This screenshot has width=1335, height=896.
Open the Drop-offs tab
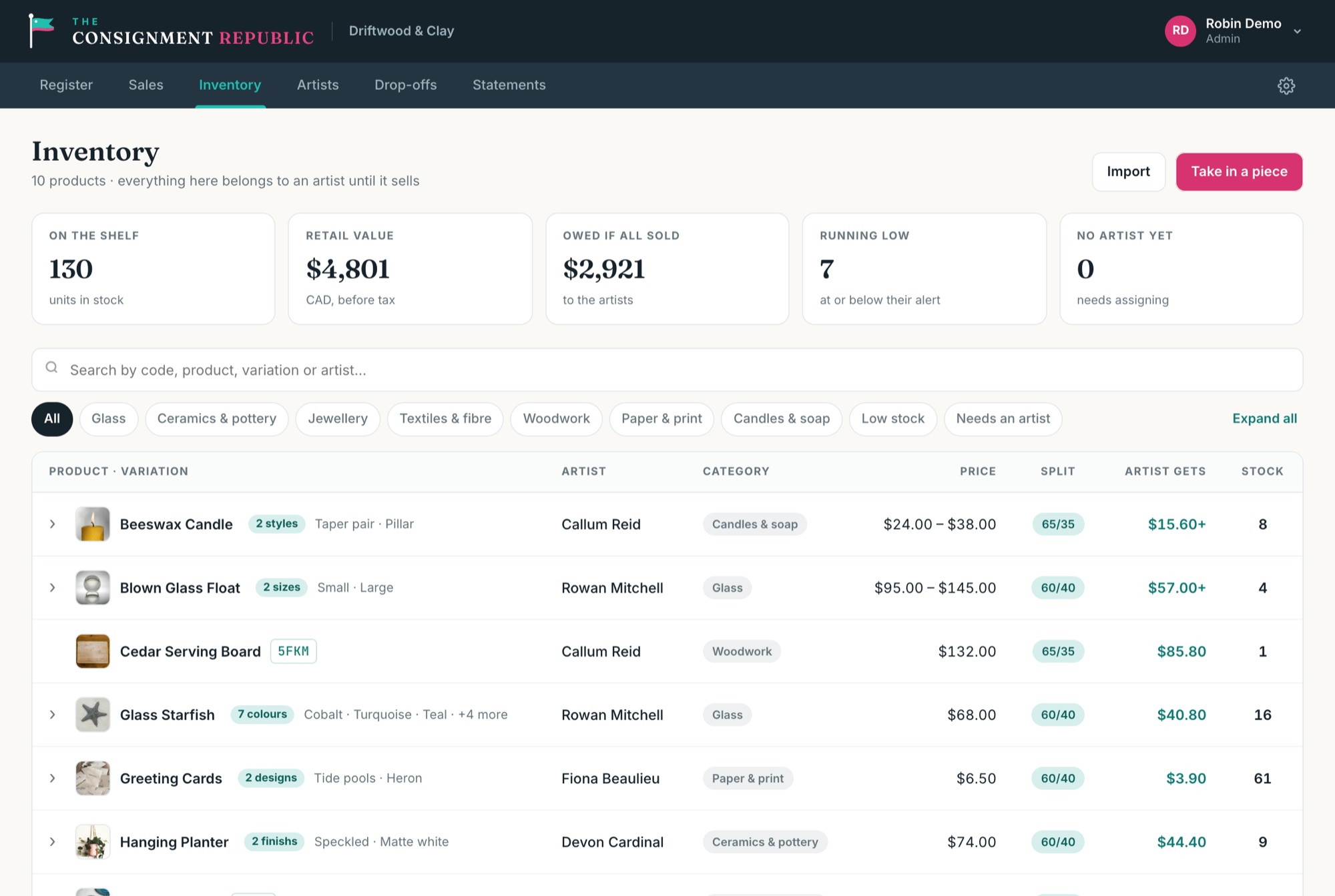[x=406, y=85]
